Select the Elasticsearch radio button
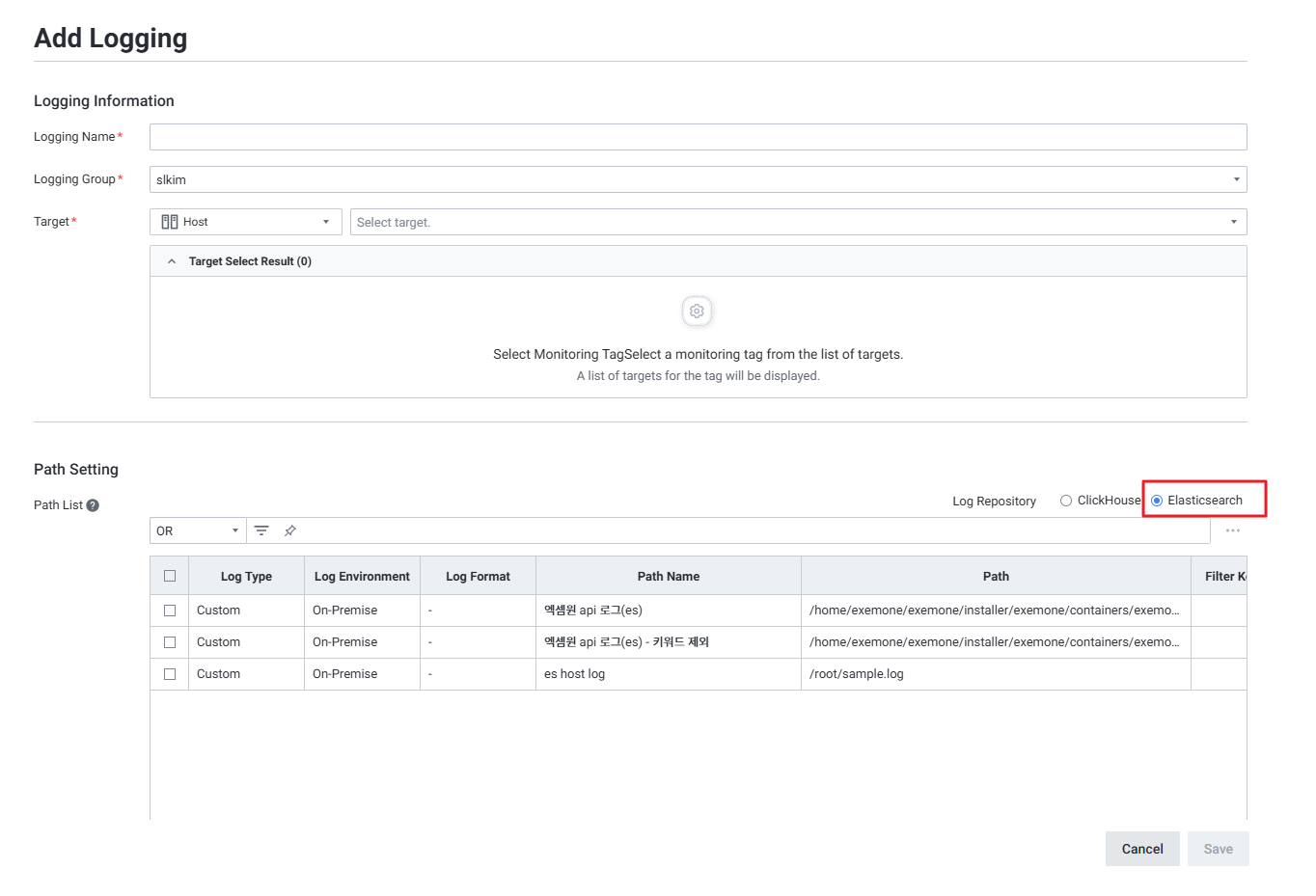The image size is (1316, 896). click(x=1157, y=501)
